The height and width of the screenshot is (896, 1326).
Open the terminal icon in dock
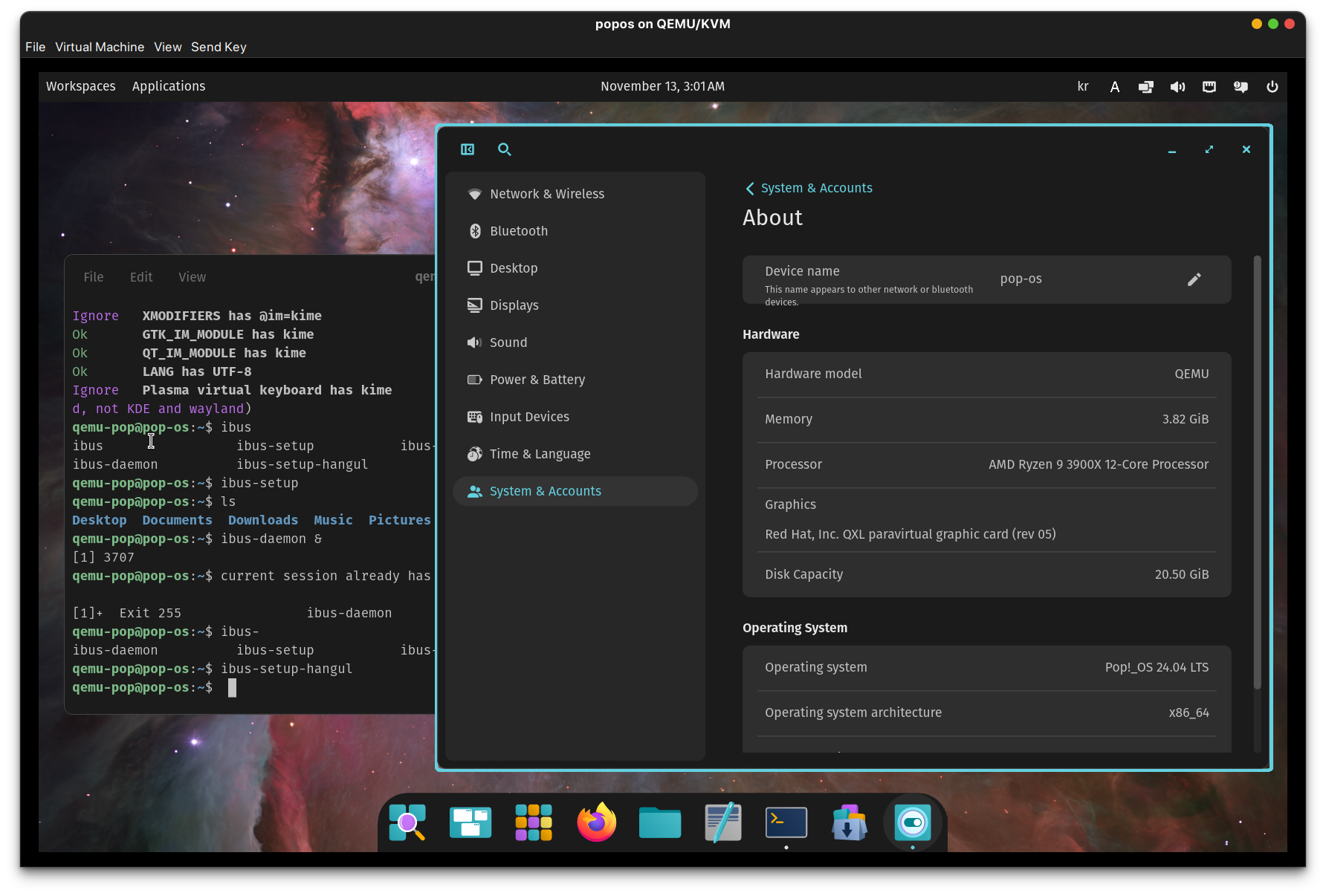click(x=786, y=822)
